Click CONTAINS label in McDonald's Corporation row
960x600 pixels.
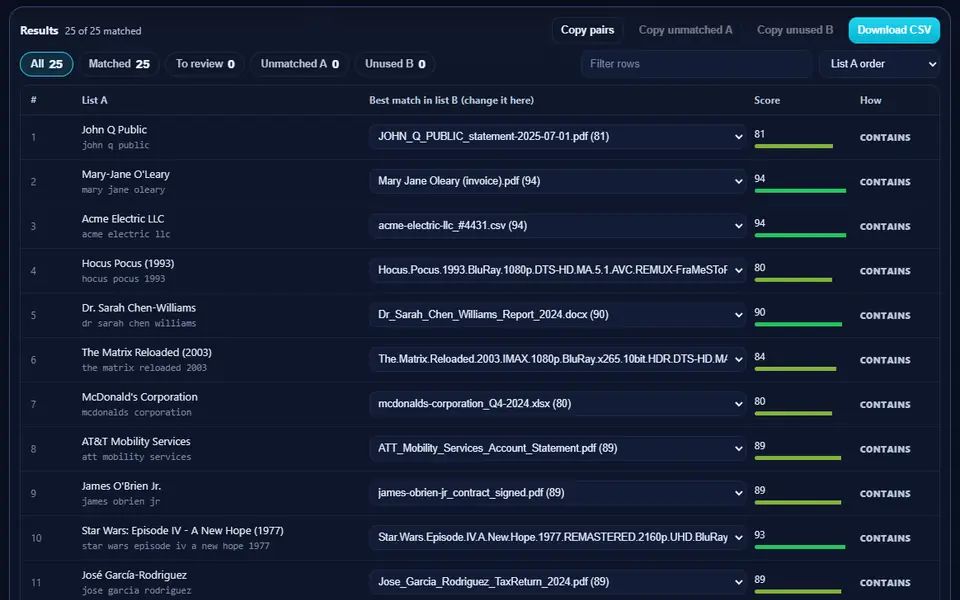pos(885,405)
